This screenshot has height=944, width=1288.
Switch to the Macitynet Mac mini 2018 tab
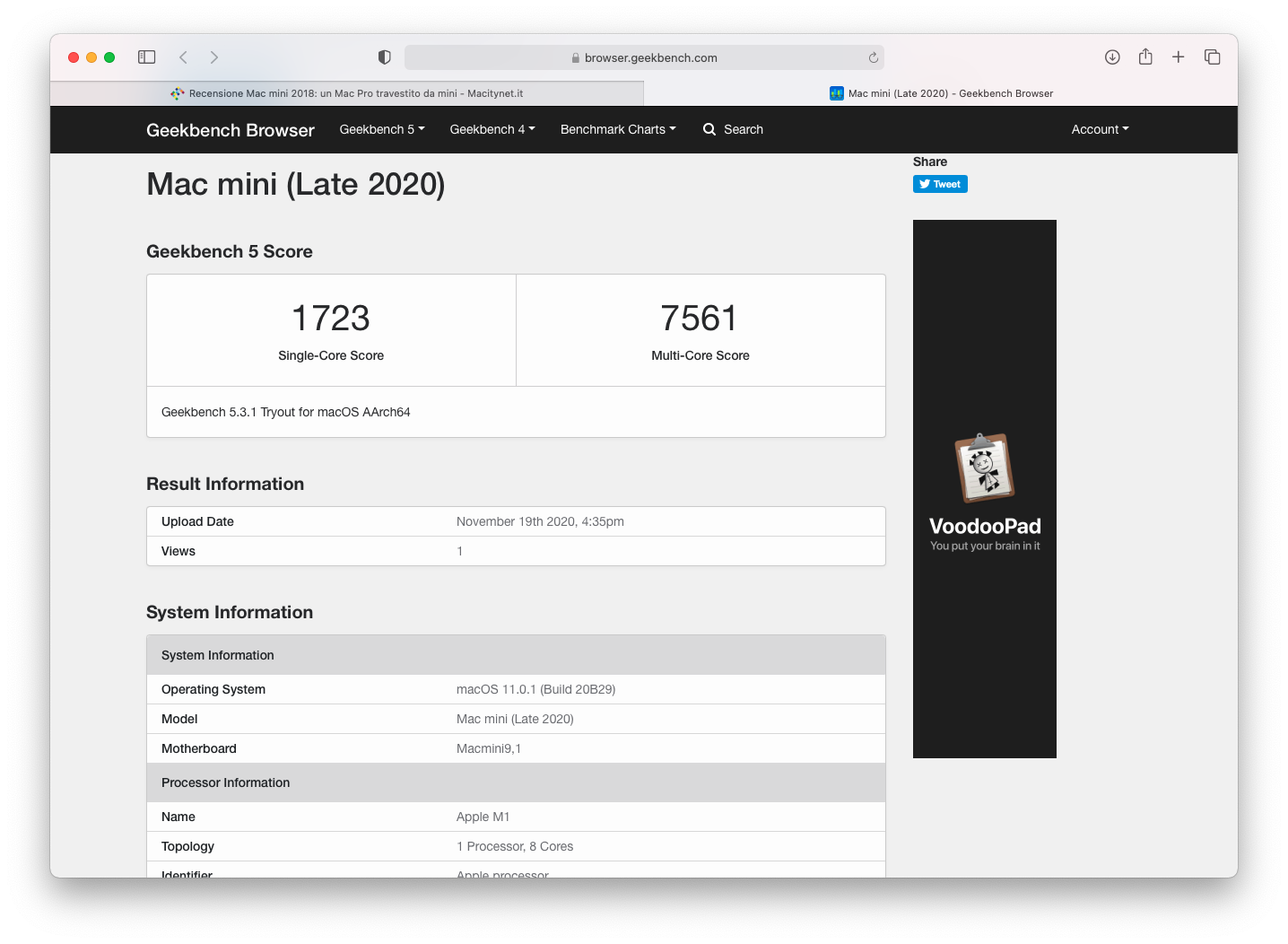point(347,93)
